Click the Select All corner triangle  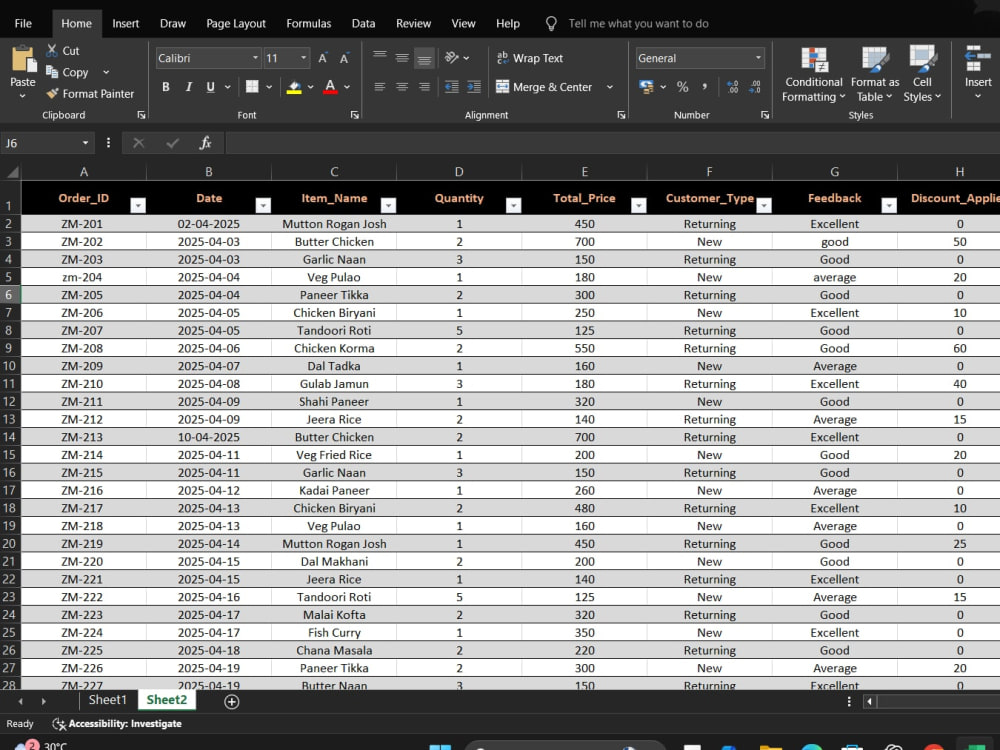click(x=11, y=172)
